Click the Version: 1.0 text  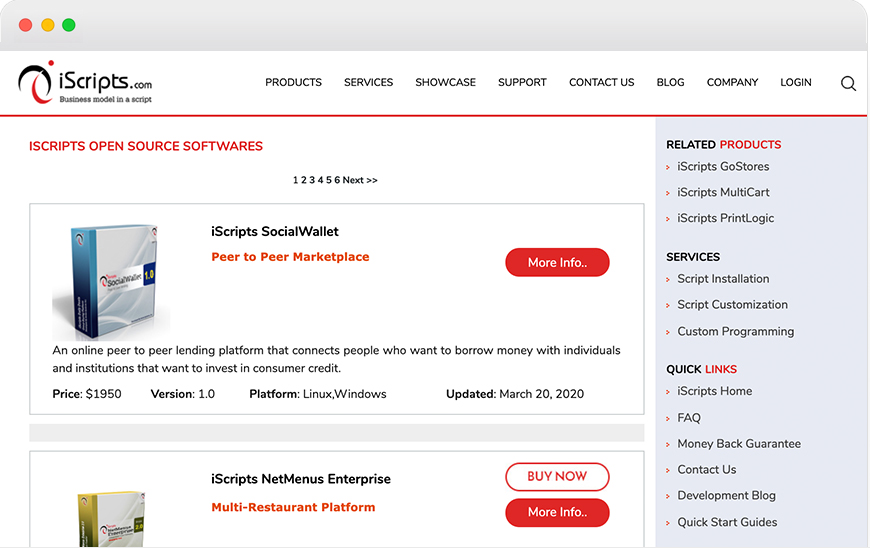coord(183,394)
